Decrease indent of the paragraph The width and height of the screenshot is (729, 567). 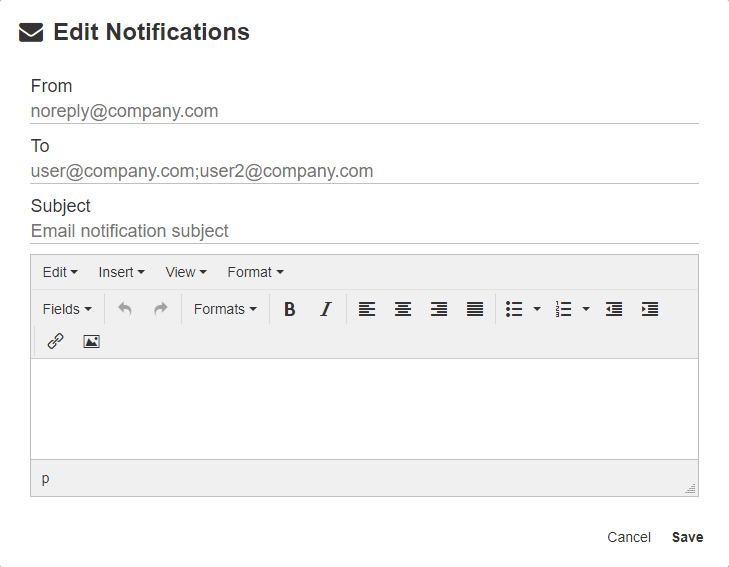(614, 310)
